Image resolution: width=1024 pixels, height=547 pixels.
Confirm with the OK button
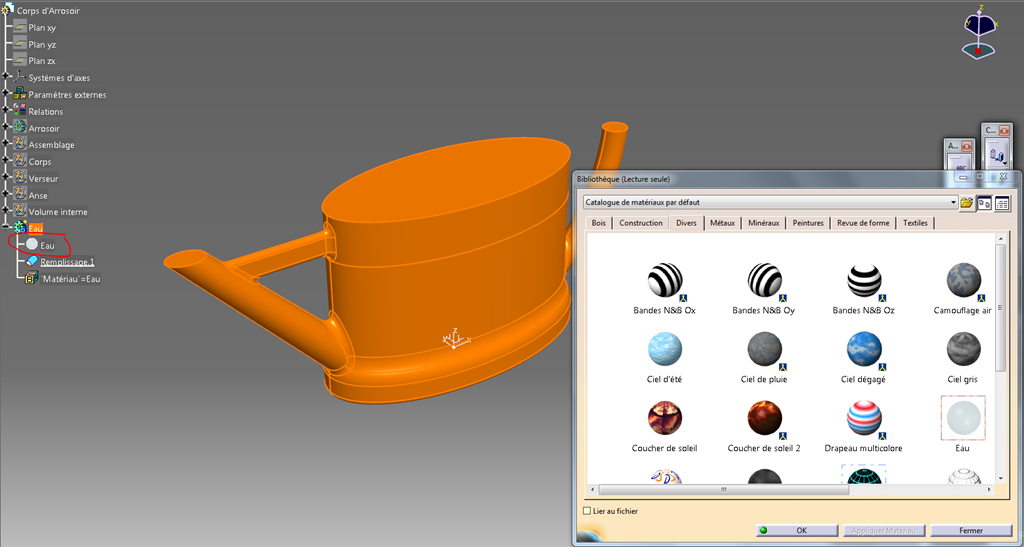pyautogui.click(x=797, y=530)
